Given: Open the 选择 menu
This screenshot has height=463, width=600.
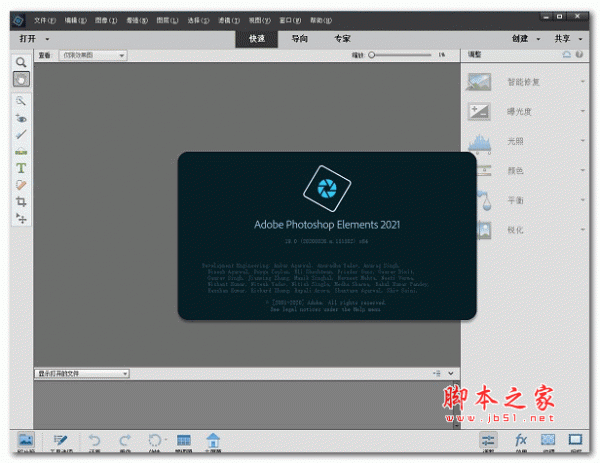Looking at the screenshot, I should point(198,20).
